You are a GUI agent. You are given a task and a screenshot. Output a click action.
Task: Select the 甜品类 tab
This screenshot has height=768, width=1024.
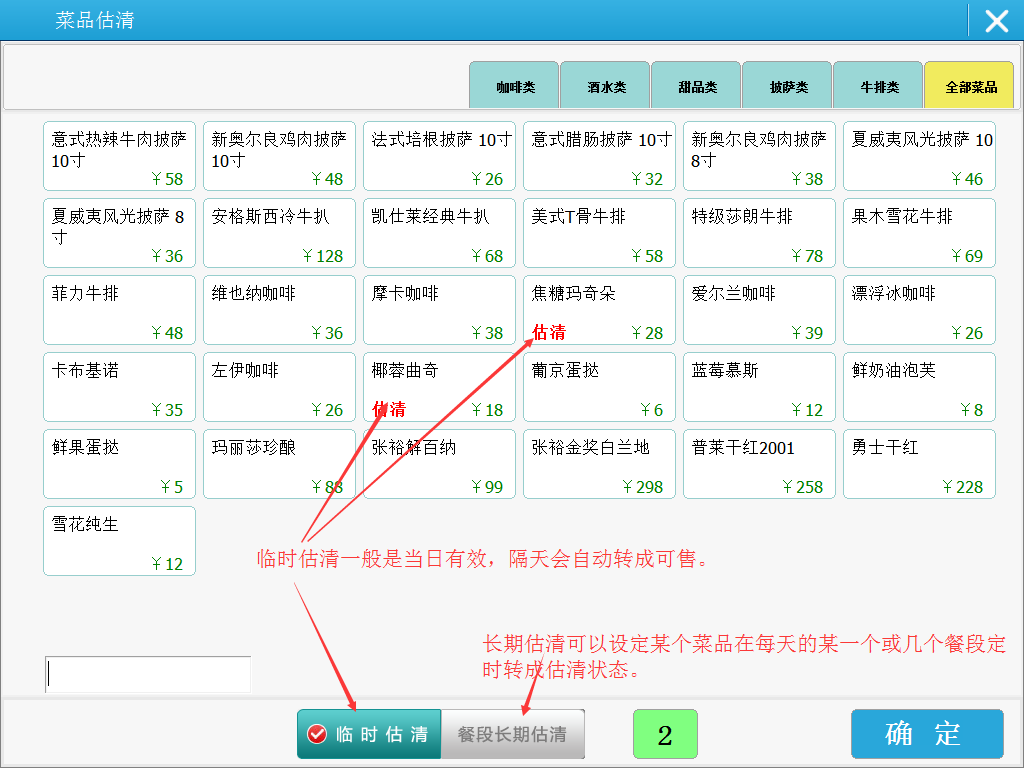click(x=696, y=86)
